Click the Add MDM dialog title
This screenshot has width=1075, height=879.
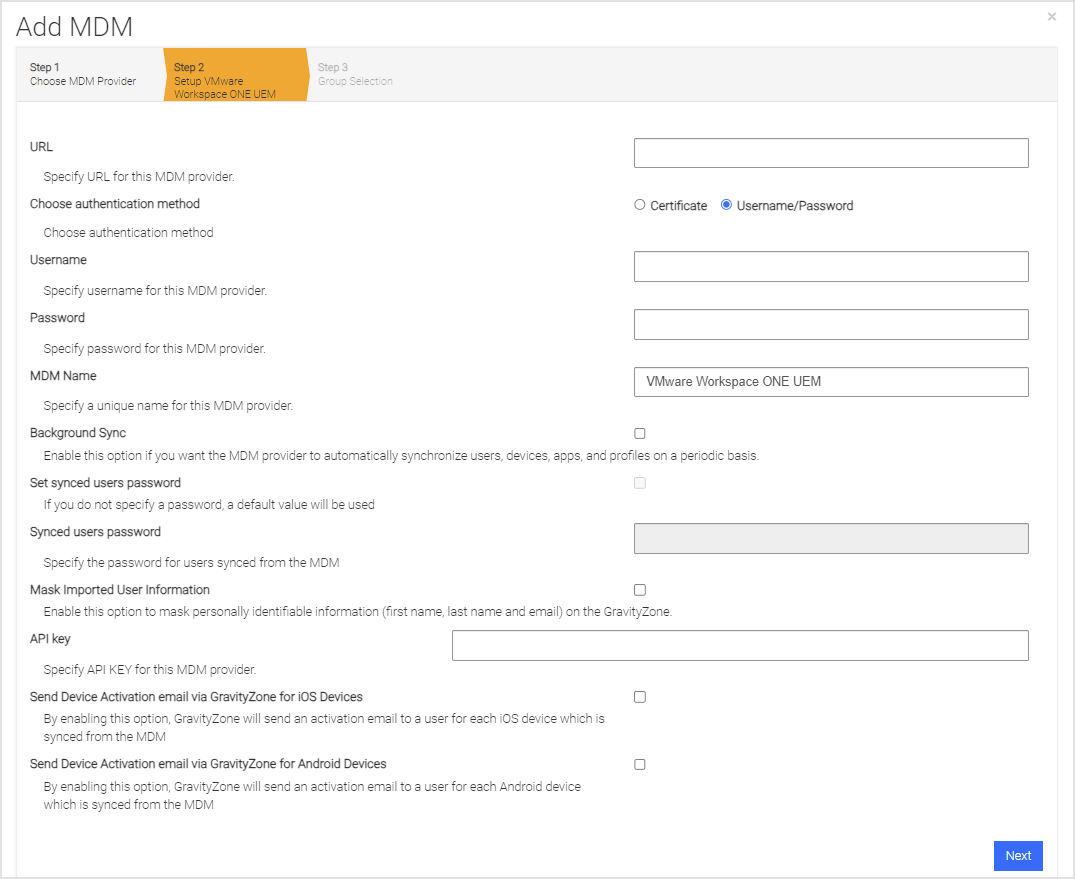coord(74,27)
